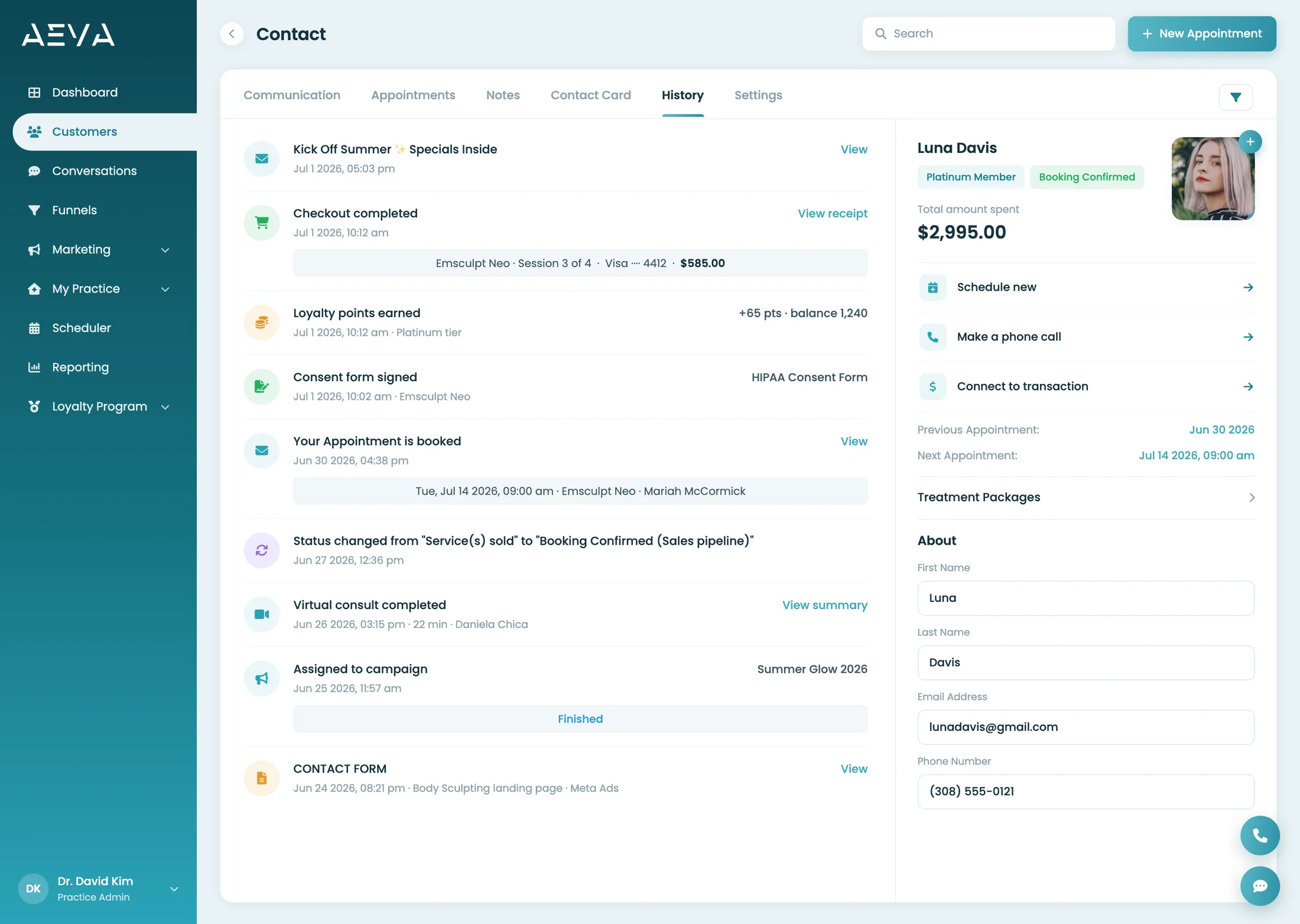Go back with the arrow beside Contact
Screen dimensions: 1300x924
[x=232, y=34]
